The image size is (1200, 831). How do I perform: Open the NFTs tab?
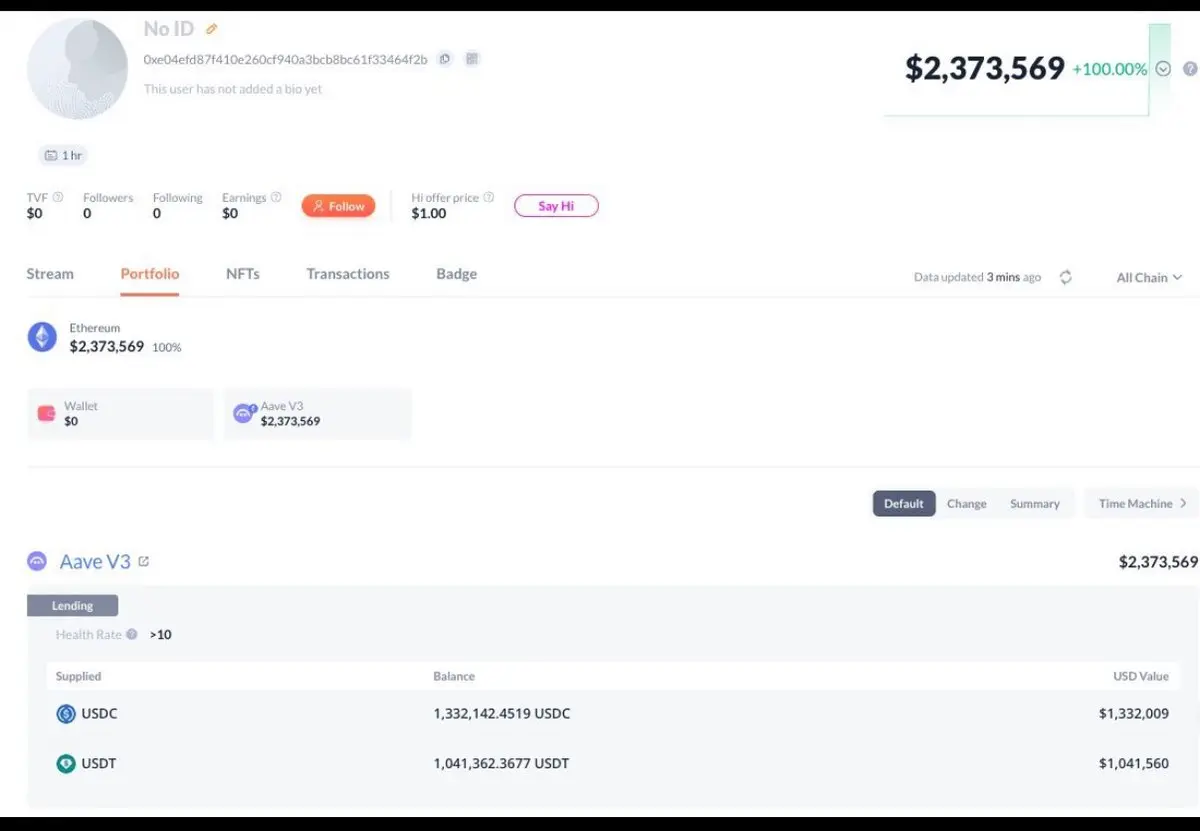243,274
